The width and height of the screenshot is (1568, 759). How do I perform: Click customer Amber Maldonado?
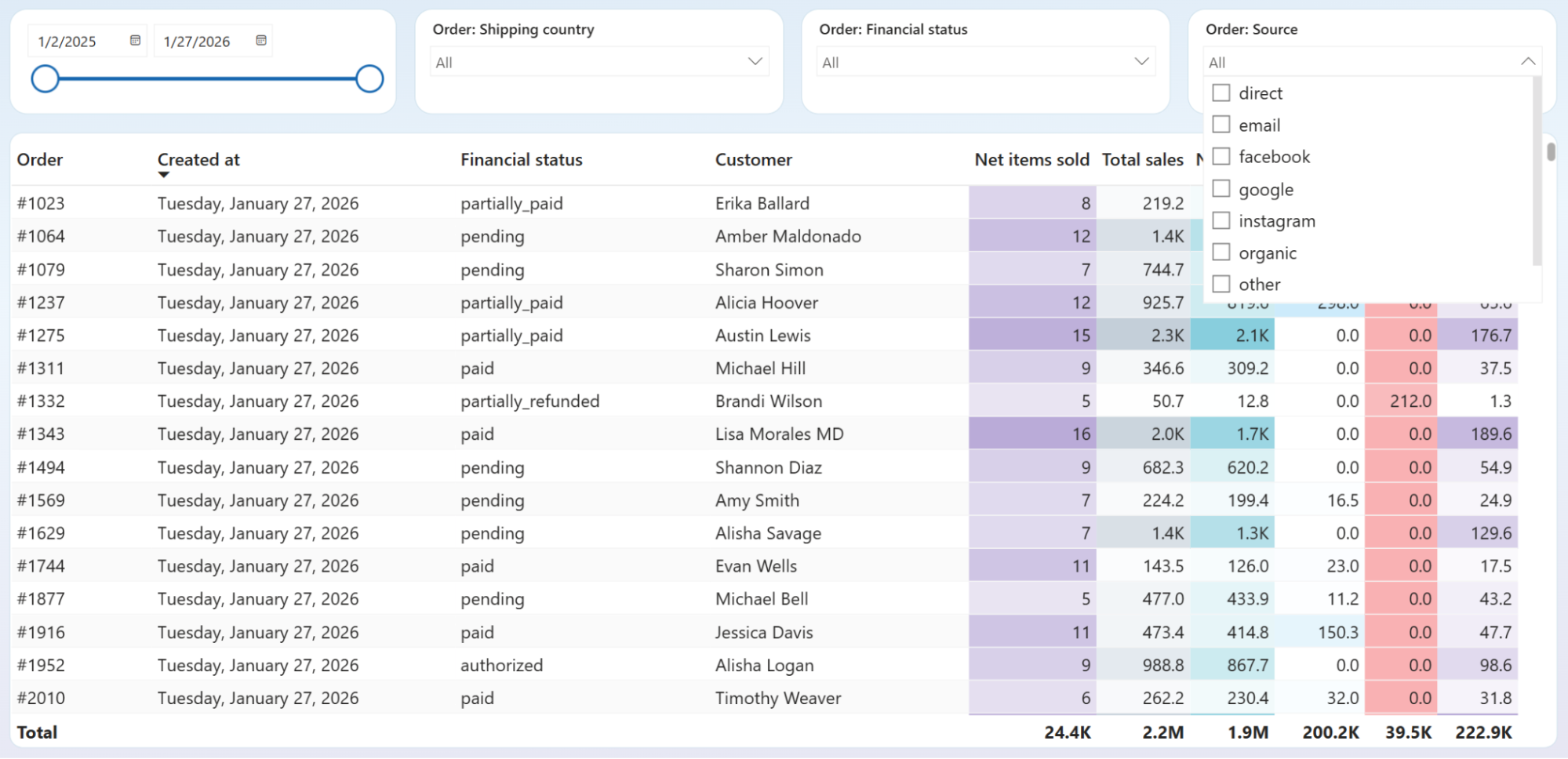pos(788,237)
